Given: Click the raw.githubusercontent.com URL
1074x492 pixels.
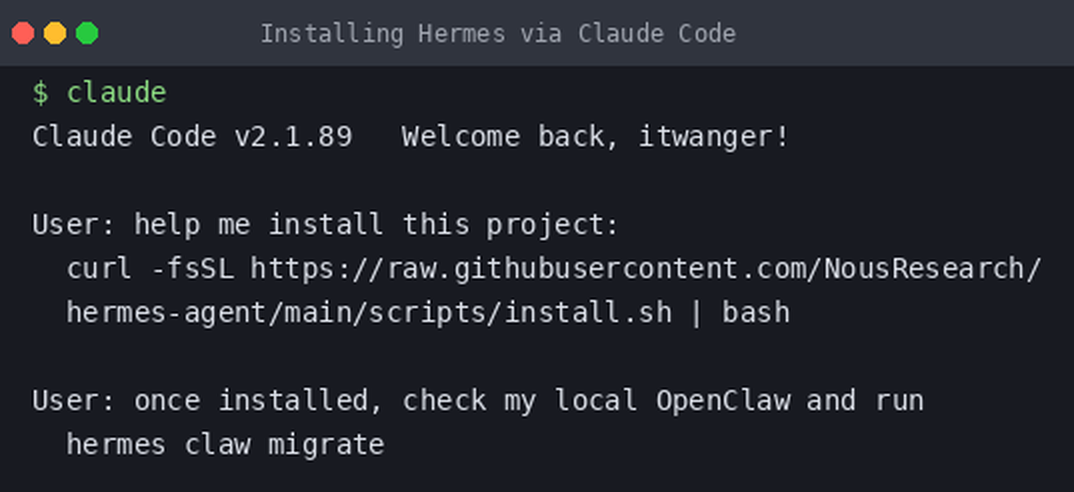Looking at the screenshot, I should coord(645,269).
